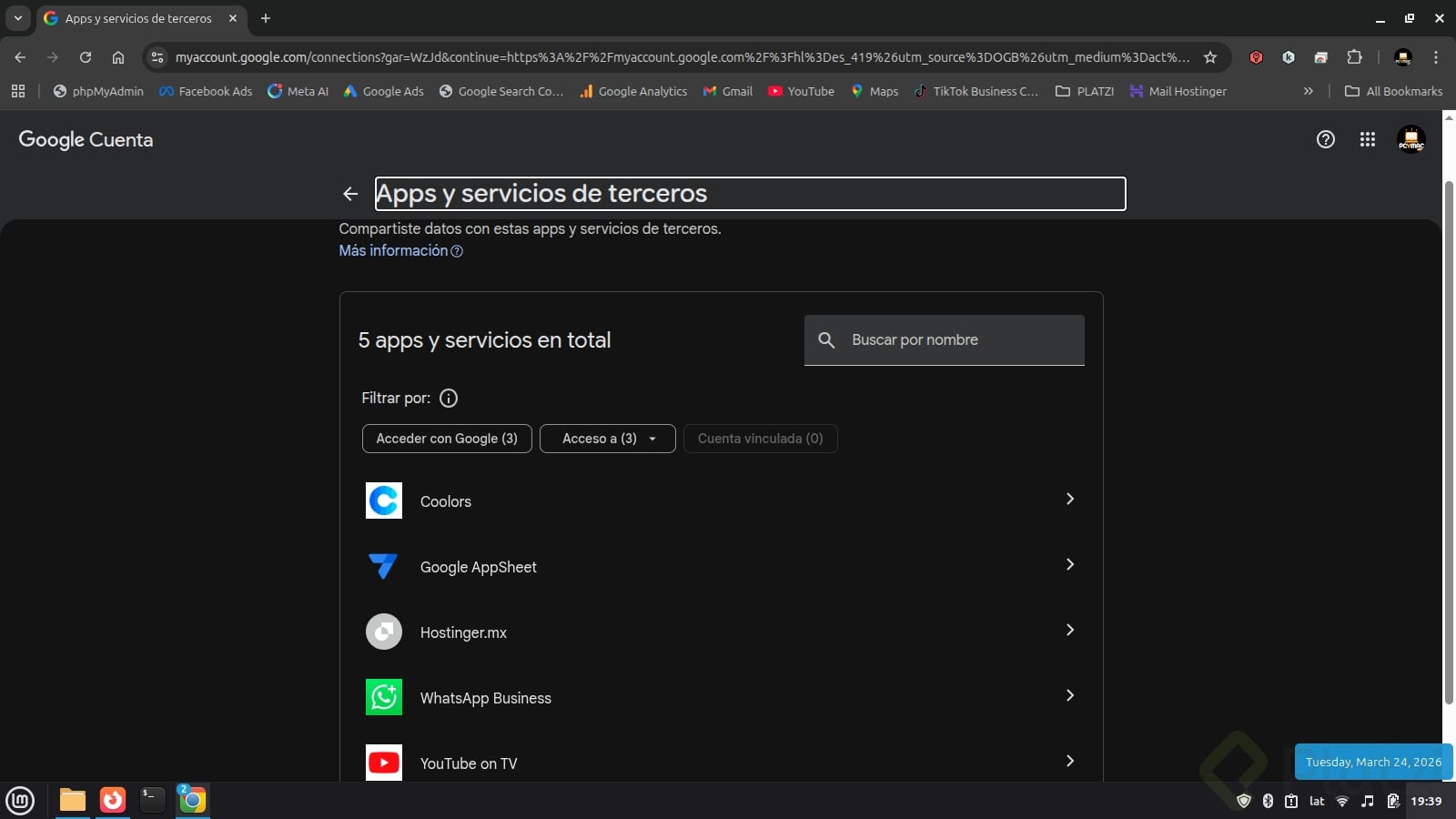Click the back arrow beside page title
This screenshot has width=1456, height=819.
[x=350, y=194]
